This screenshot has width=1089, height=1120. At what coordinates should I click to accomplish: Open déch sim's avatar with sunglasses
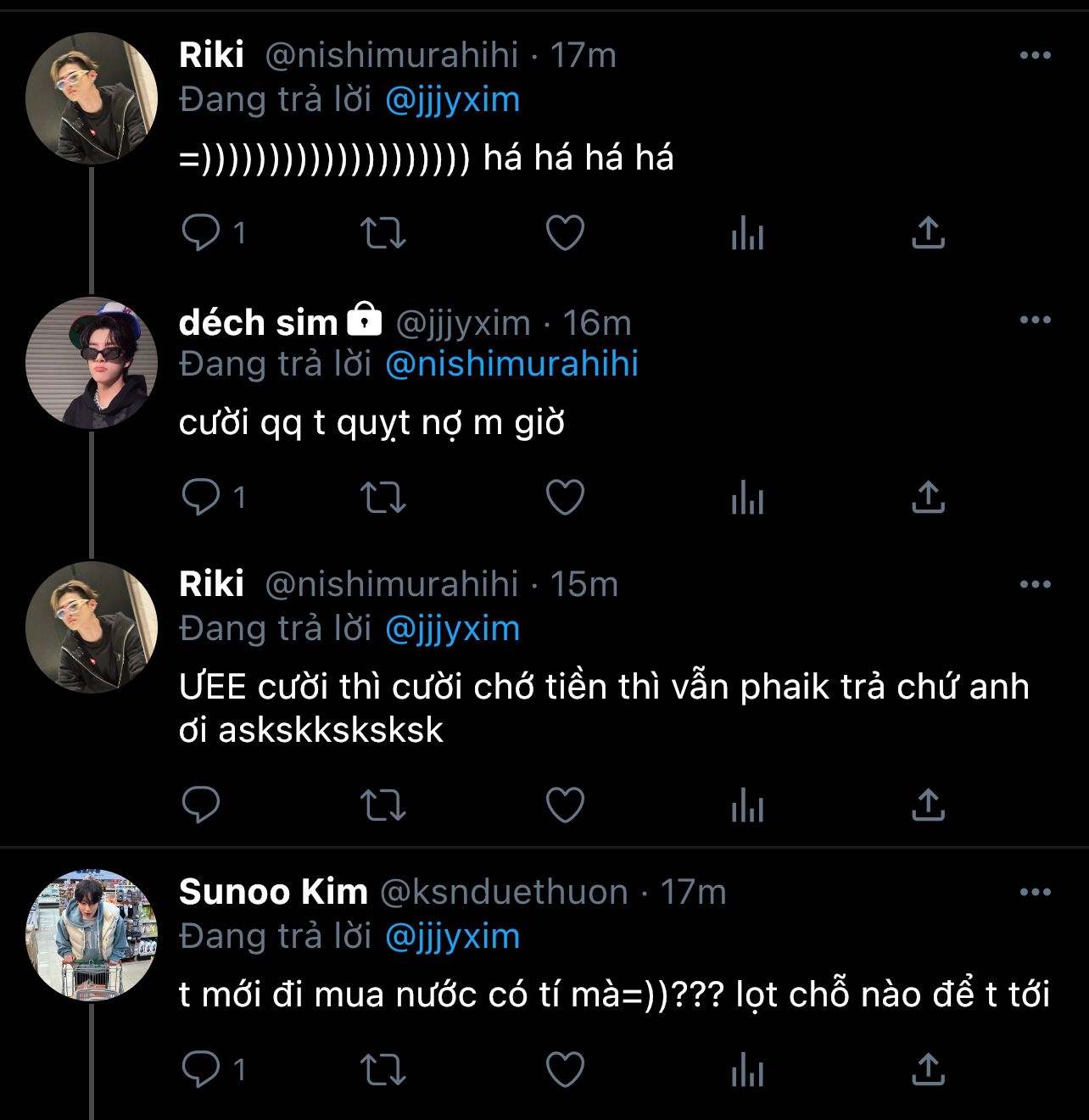click(x=92, y=363)
